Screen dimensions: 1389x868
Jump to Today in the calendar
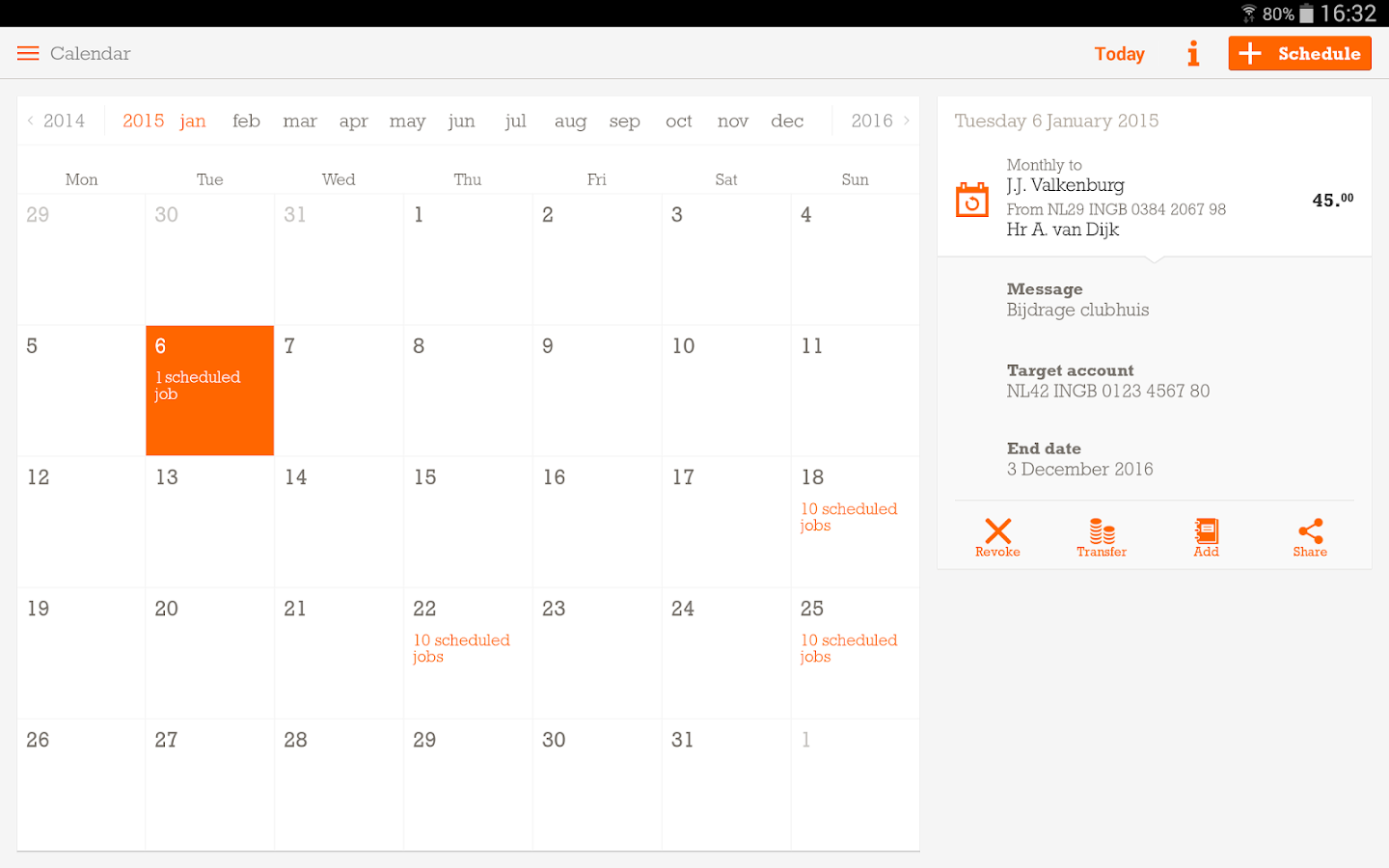pos(1119,54)
